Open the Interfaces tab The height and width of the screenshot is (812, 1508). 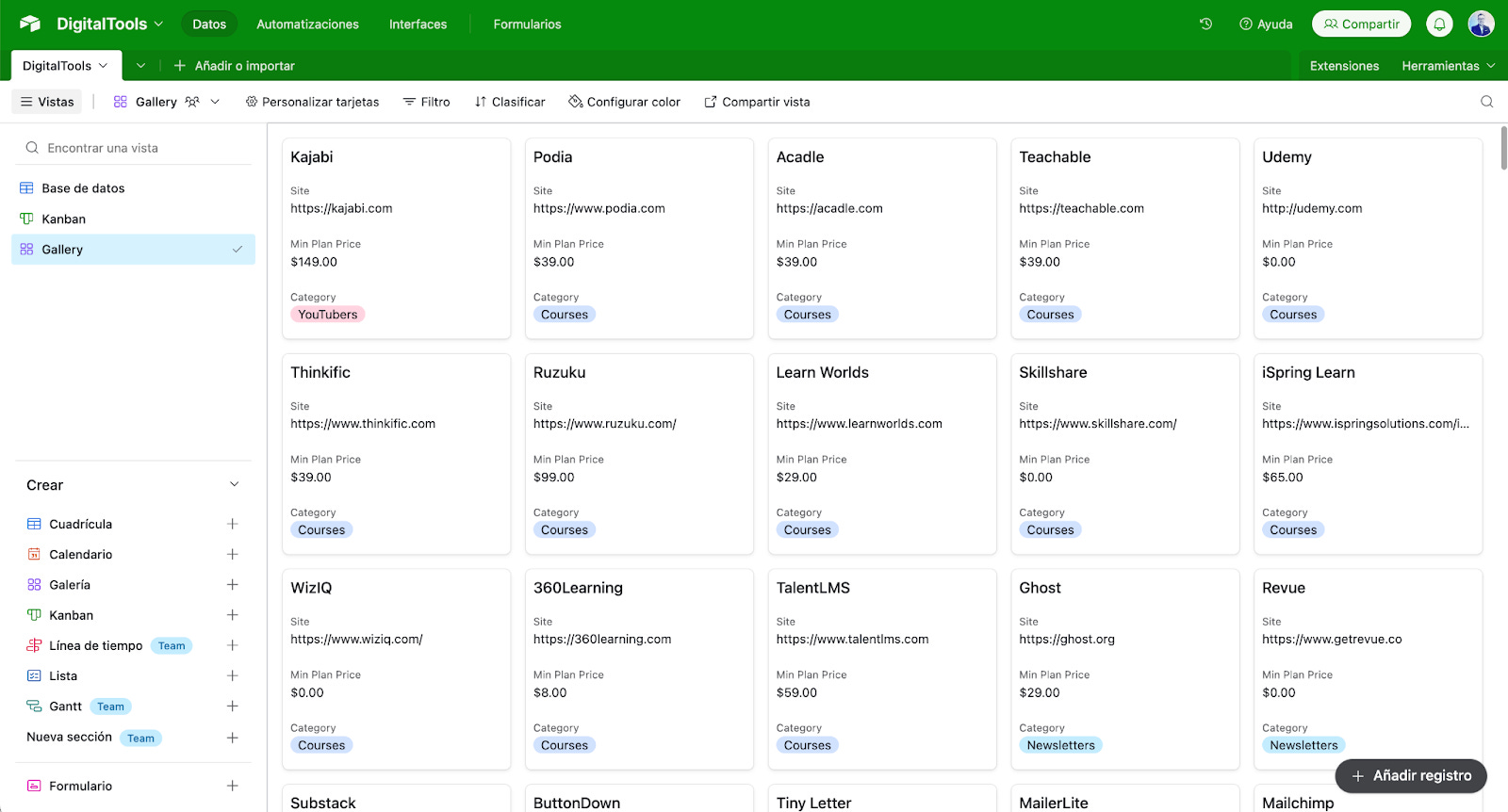pos(418,24)
